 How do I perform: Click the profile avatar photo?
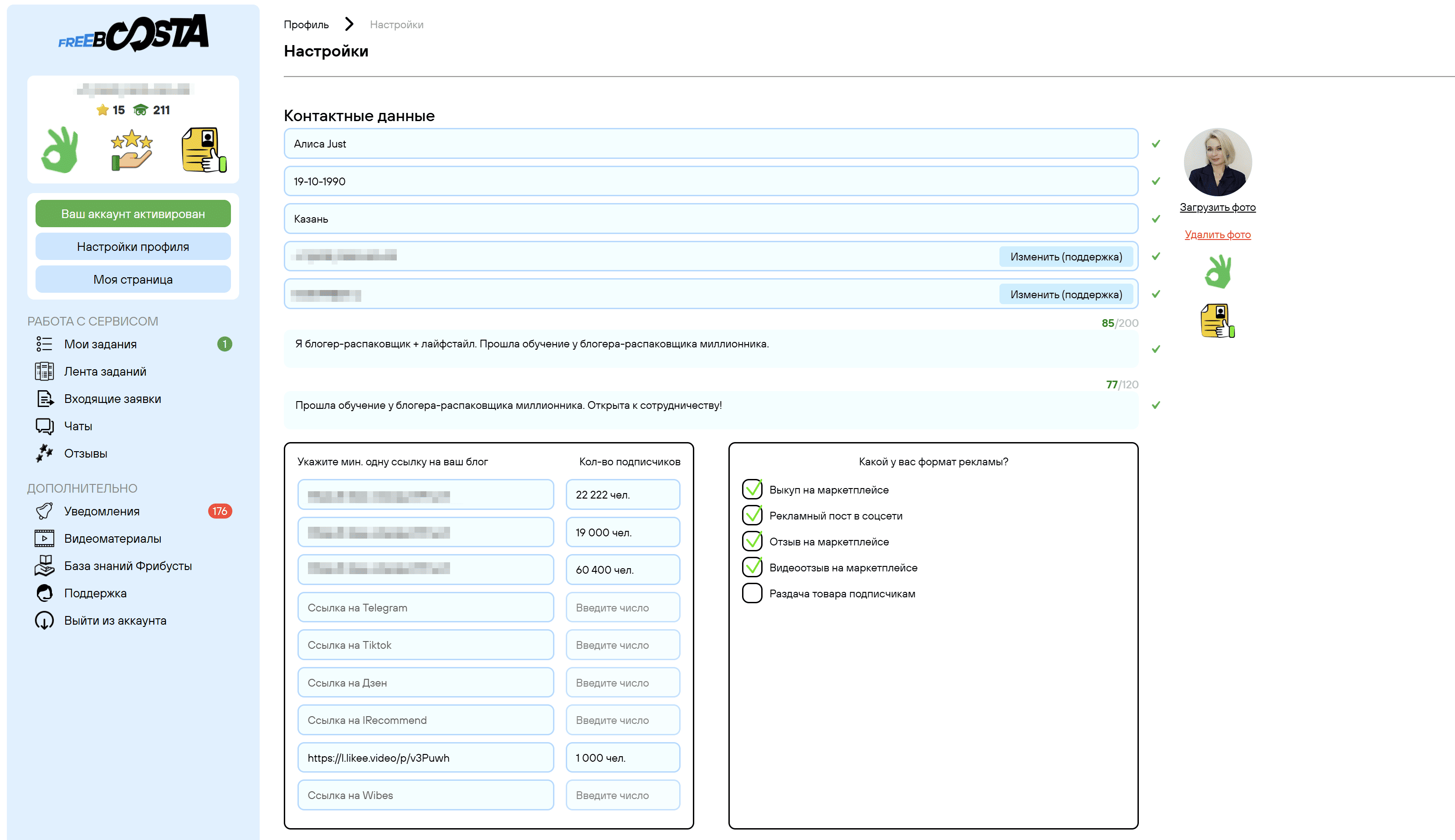click(x=1217, y=163)
